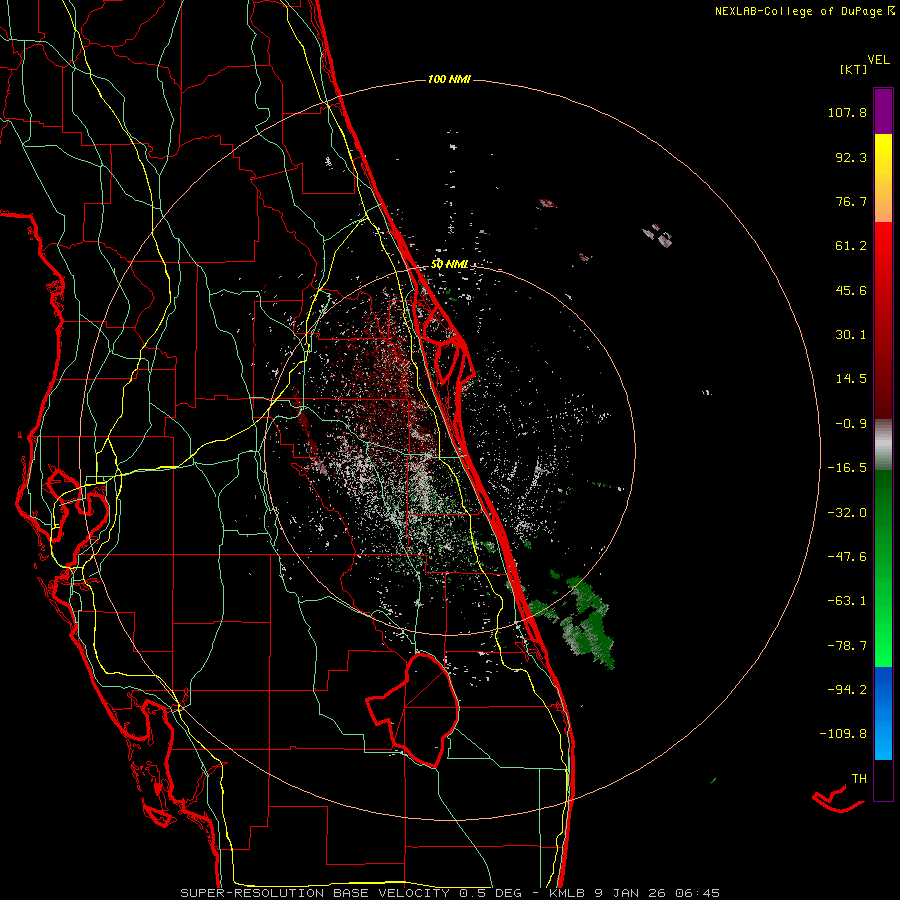Click the 14.5 velocity scale value
This screenshot has width=900, height=900.
(x=851, y=379)
